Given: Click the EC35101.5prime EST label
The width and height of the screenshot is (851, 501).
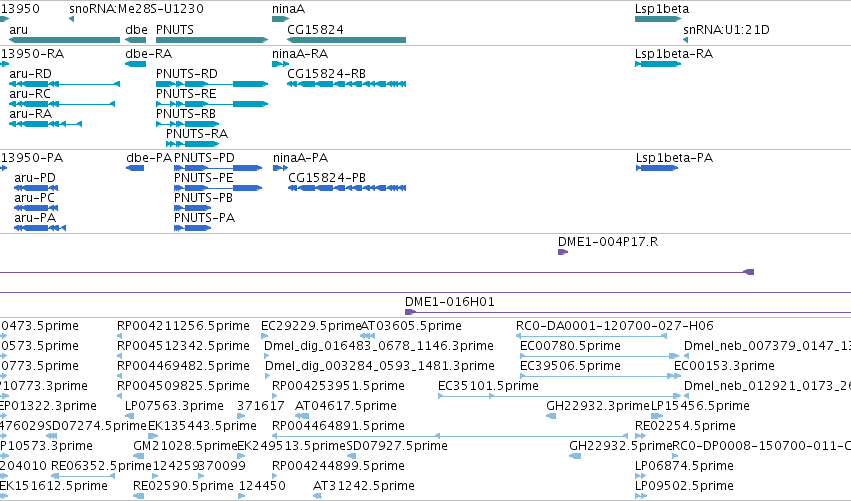Looking at the screenshot, I should tap(488, 386).
